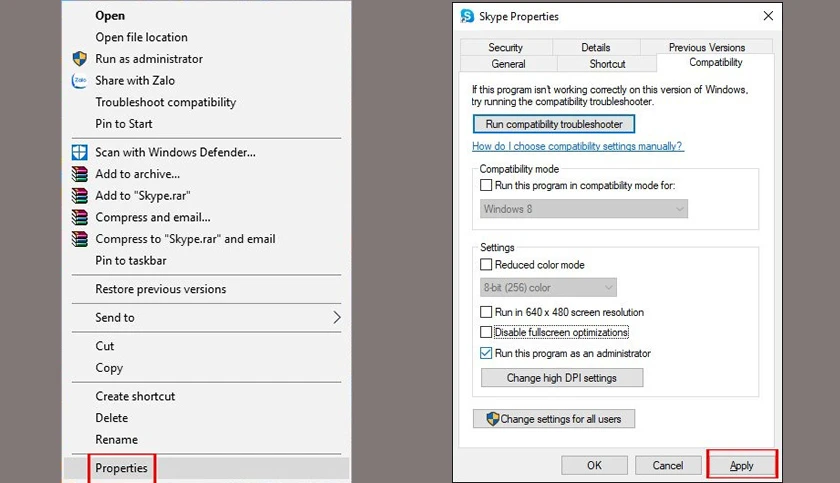Close the Skype Properties dialog
The width and height of the screenshot is (840, 483).
click(x=768, y=16)
